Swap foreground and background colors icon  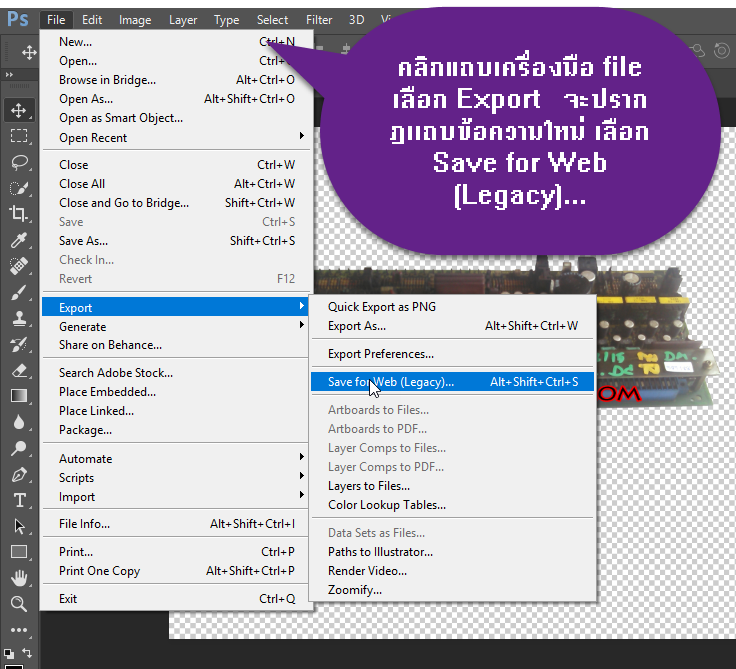tap(27, 653)
